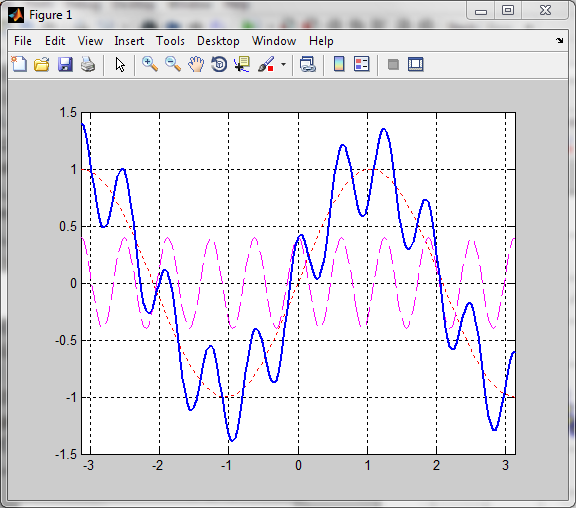Open the Desktop menu

pos(218,41)
